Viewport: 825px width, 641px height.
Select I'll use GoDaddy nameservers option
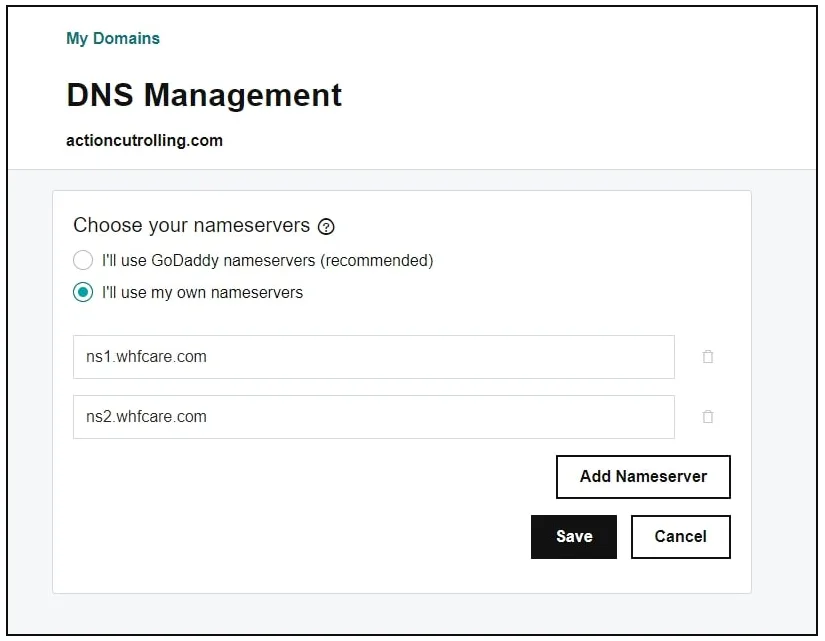click(x=83, y=260)
